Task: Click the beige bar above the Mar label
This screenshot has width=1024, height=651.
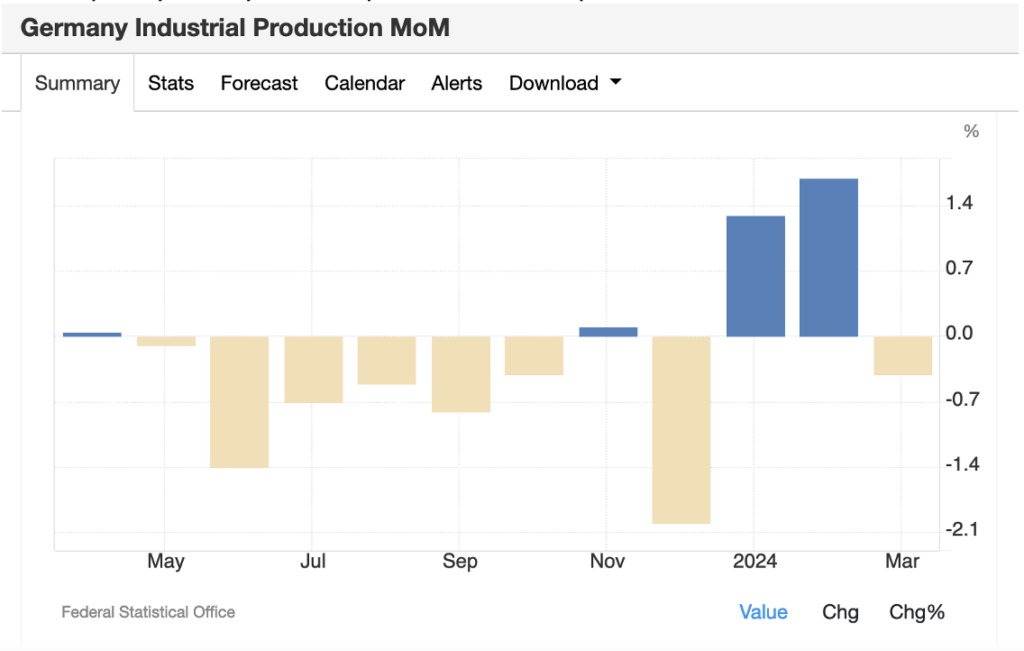Action: [x=903, y=356]
